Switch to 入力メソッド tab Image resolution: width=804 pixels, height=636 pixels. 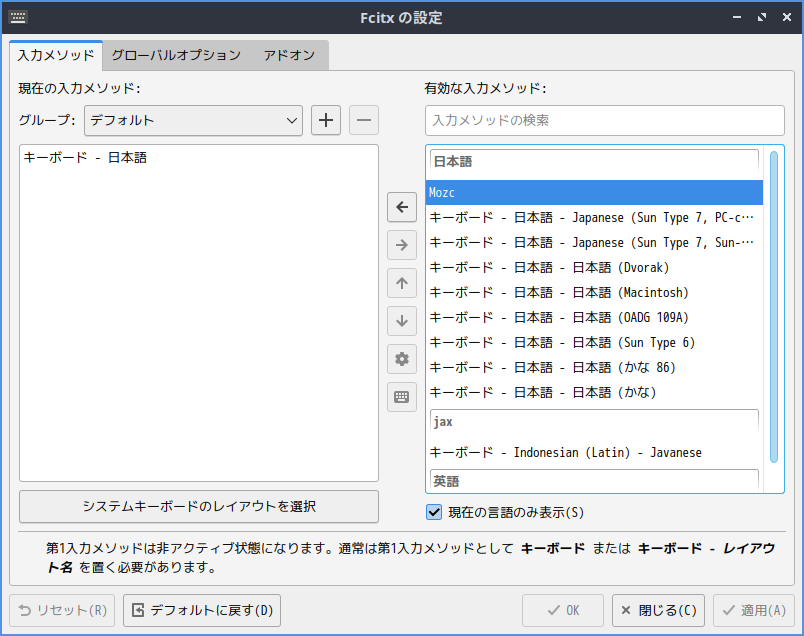pos(56,55)
